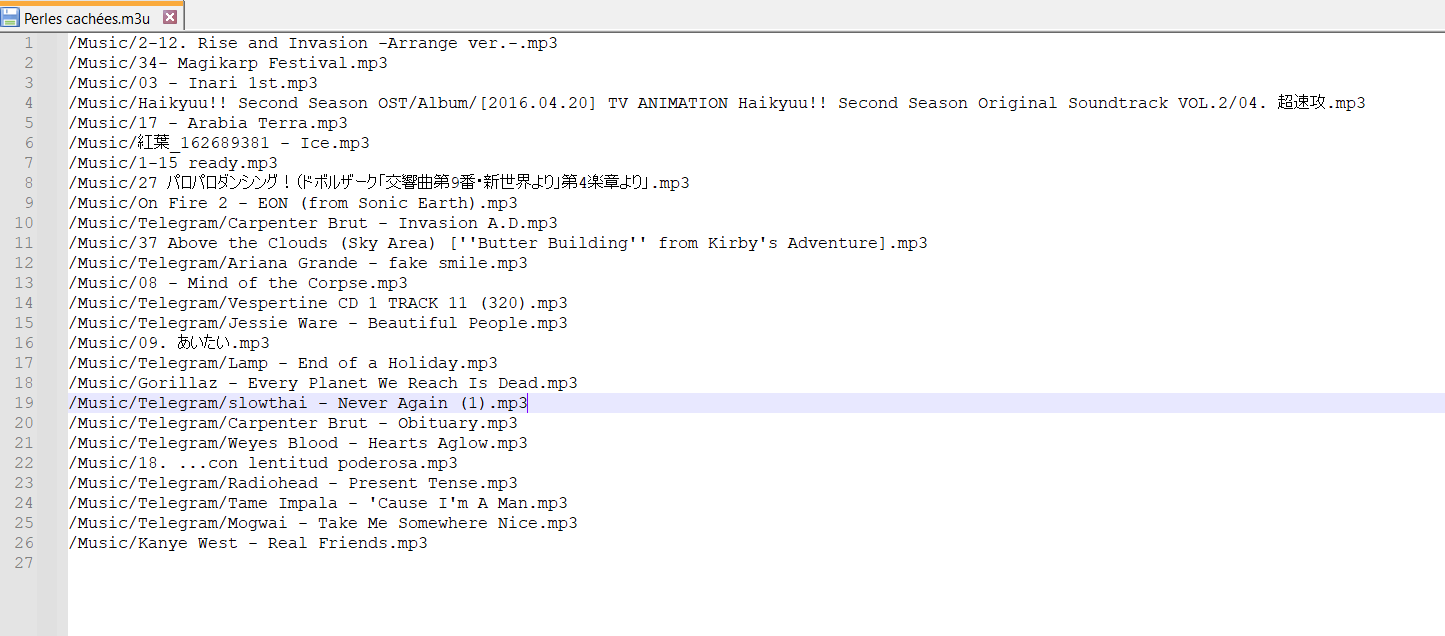Click the Above the Clouds (Sky Area) line
Viewport: 1445px width, 636px height.
pyautogui.click(x=498, y=243)
